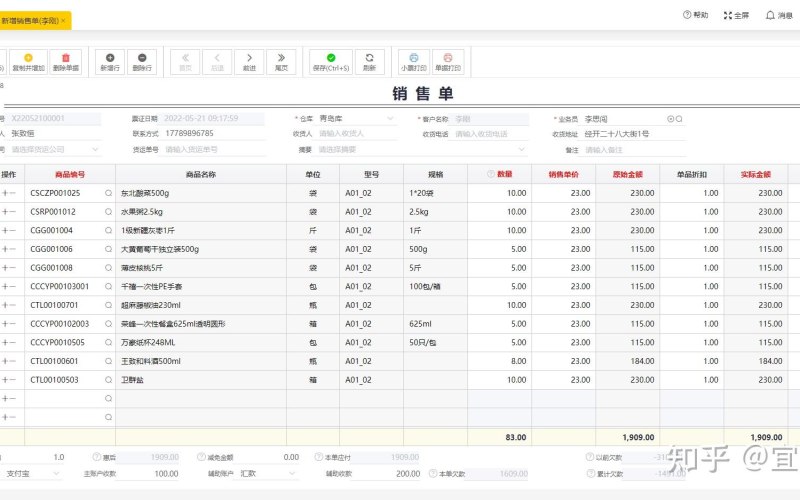Click quantity 8.00 in CTL00100601 row
800x500 pixels.
(518, 361)
